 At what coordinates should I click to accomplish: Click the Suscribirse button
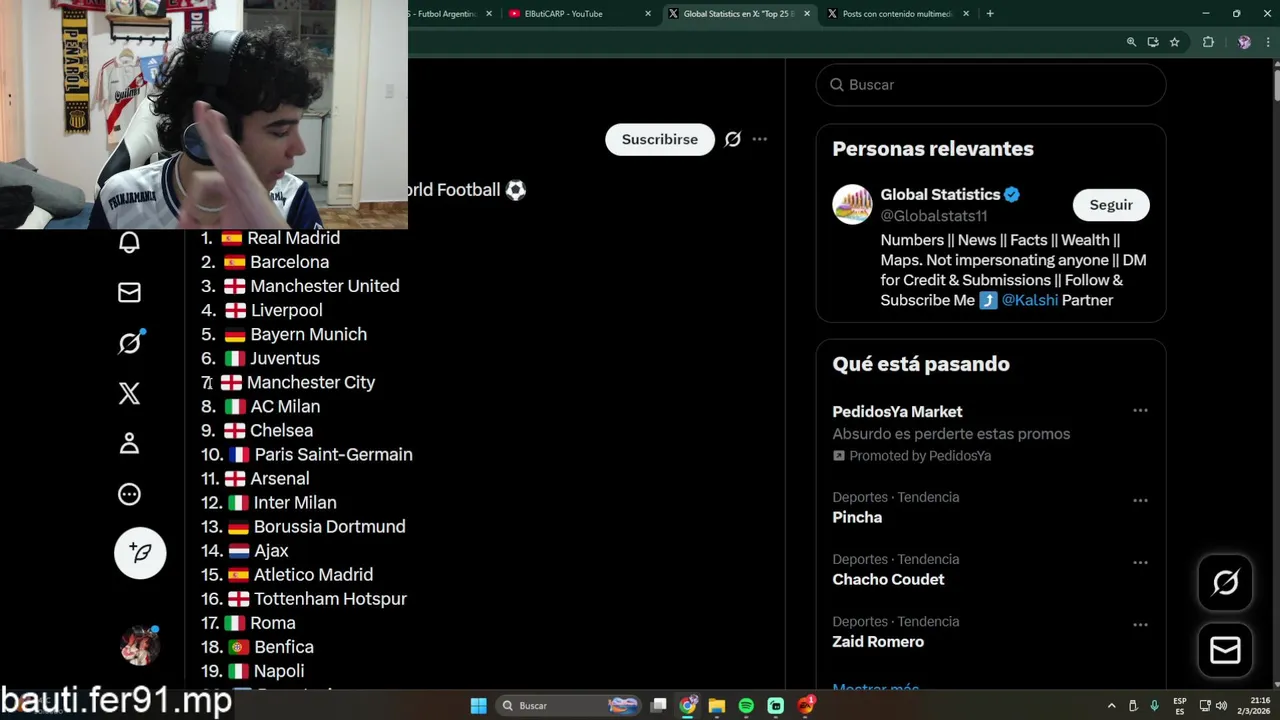tap(660, 139)
